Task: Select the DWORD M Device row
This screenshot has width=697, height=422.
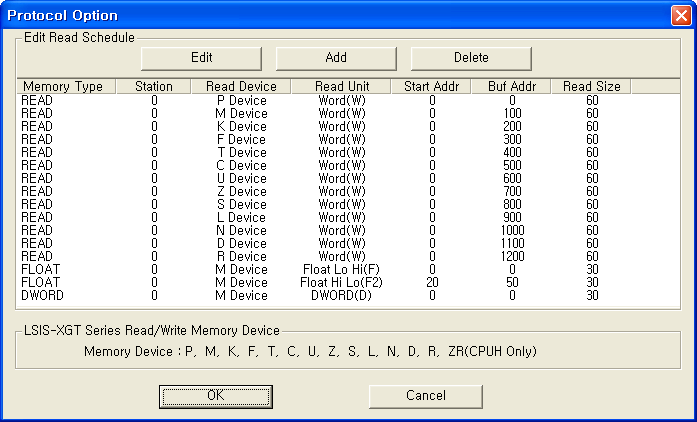Action: pos(348,295)
